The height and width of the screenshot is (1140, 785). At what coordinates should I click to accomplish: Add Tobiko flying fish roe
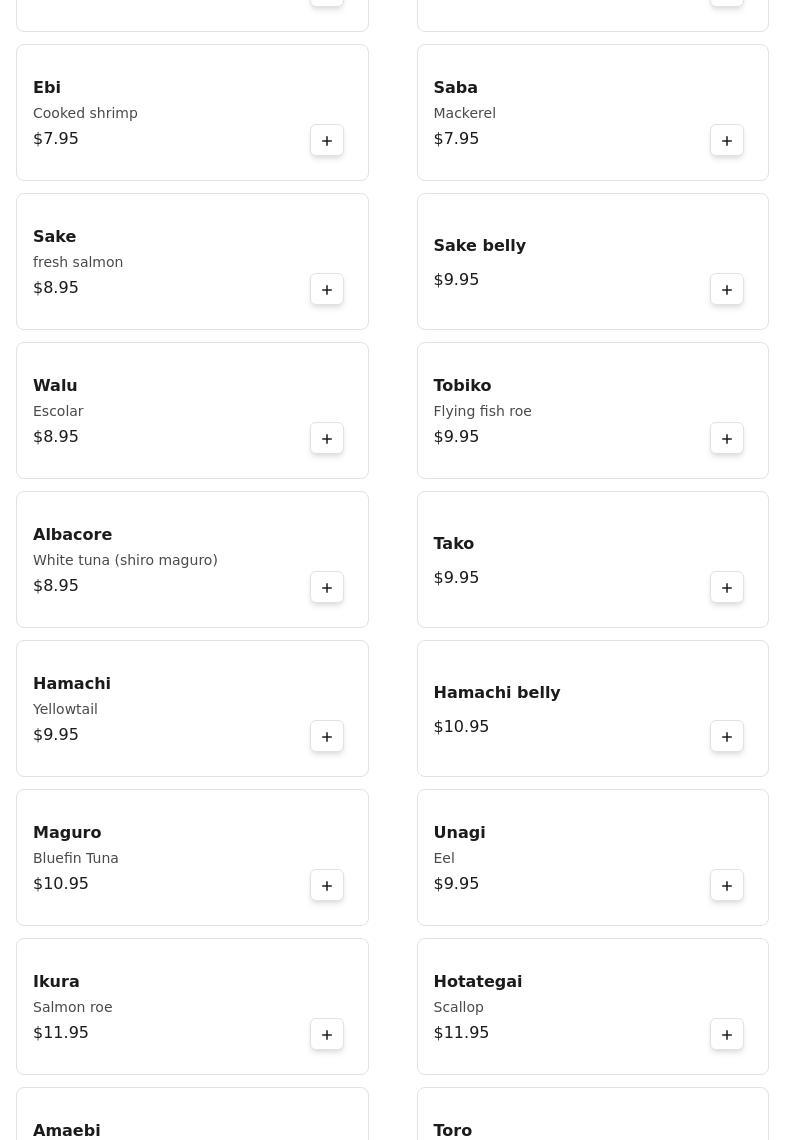coord(727,439)
